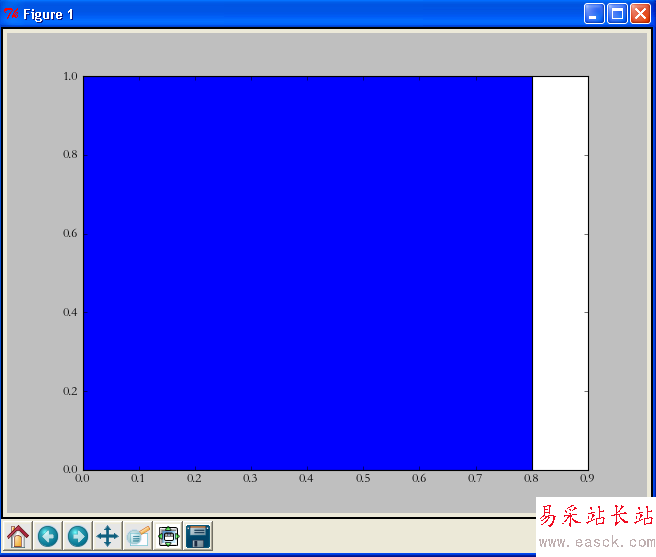Click the x-axis label 0.6

click(419, 478)
